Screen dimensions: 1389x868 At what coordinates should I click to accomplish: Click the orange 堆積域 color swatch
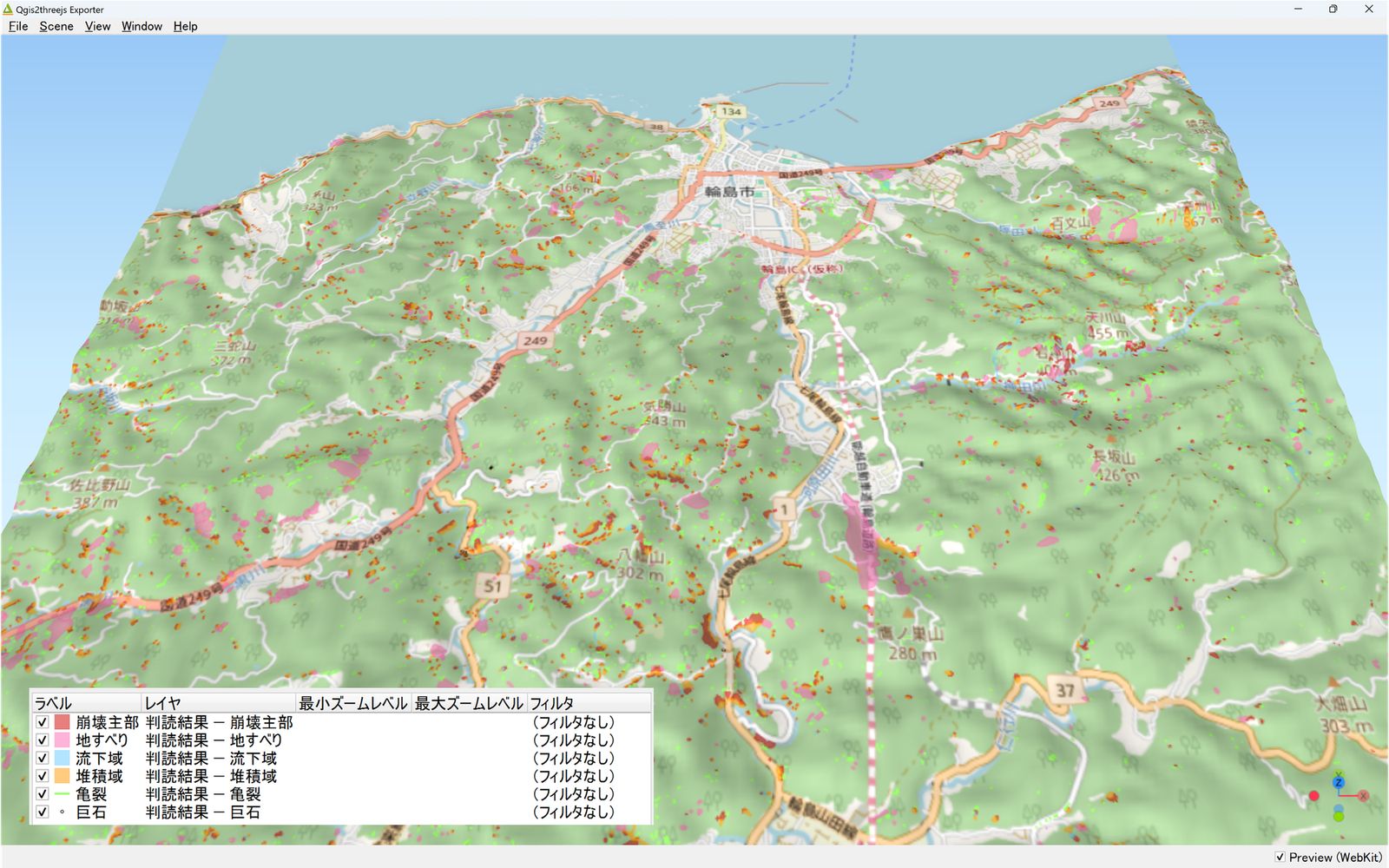coord(62,776)
